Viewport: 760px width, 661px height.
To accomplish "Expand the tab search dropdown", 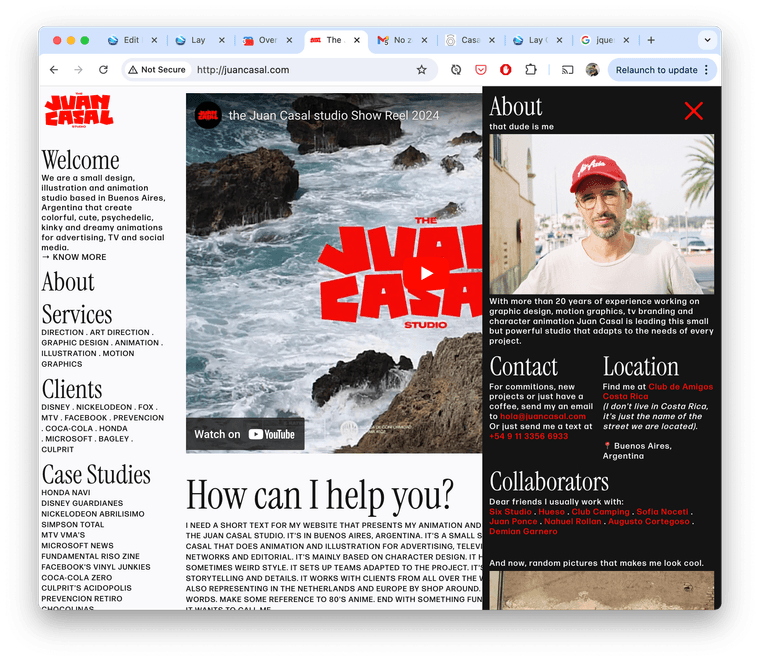I will pyautogui.click(x=707, y=40).
